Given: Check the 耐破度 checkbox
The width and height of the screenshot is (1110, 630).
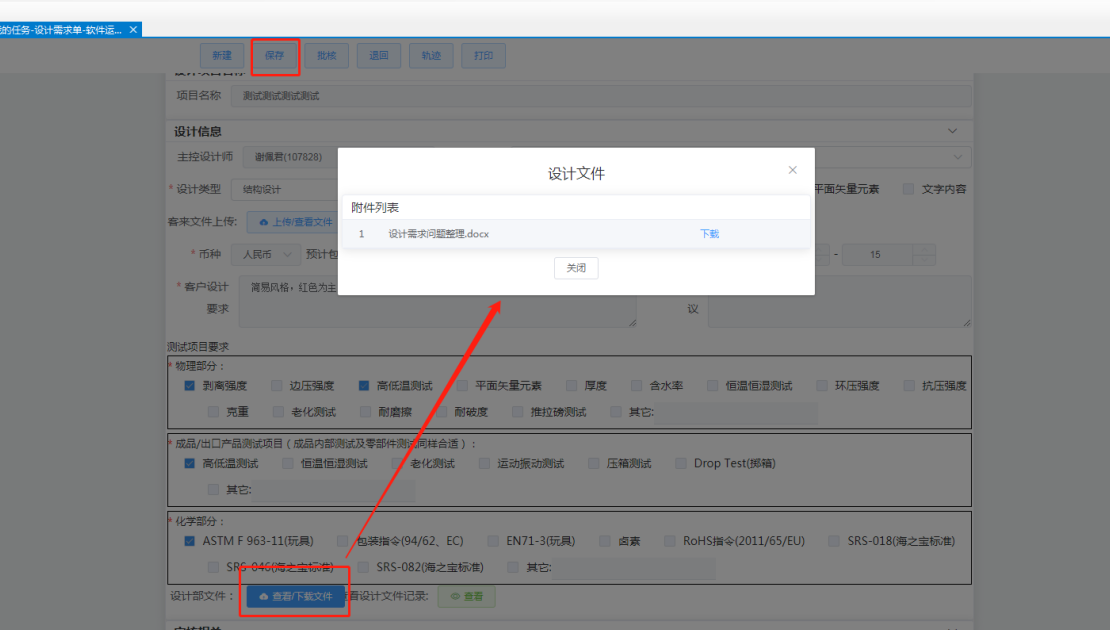Looking at the screenshot, I should [442, 412].
